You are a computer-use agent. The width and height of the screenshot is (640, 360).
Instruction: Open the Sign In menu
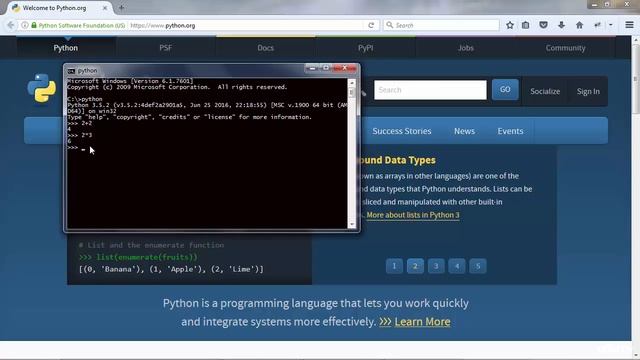click(588, 91)
